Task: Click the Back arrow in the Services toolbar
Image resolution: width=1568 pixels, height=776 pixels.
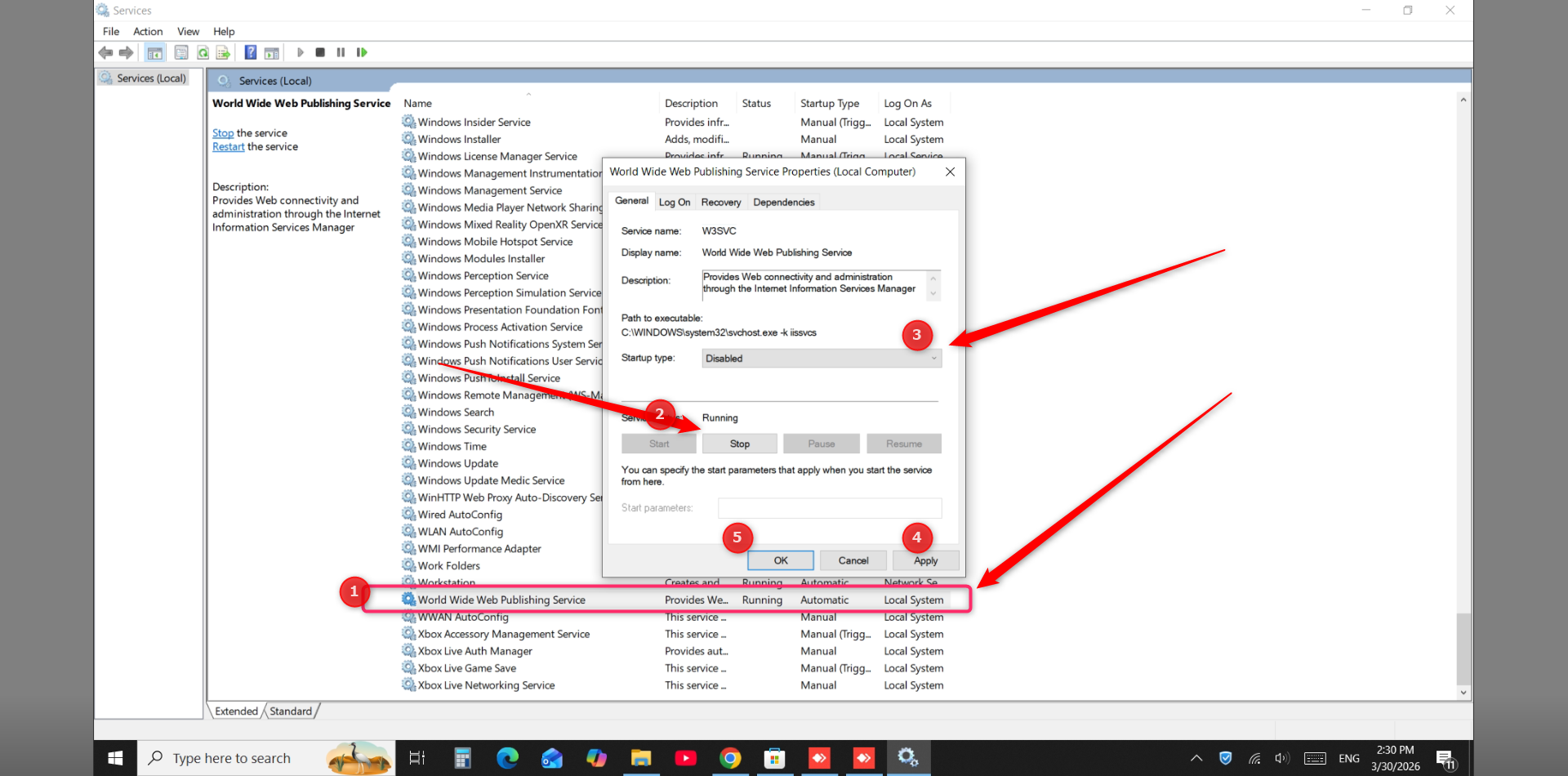Action: (x=106, y=53)
